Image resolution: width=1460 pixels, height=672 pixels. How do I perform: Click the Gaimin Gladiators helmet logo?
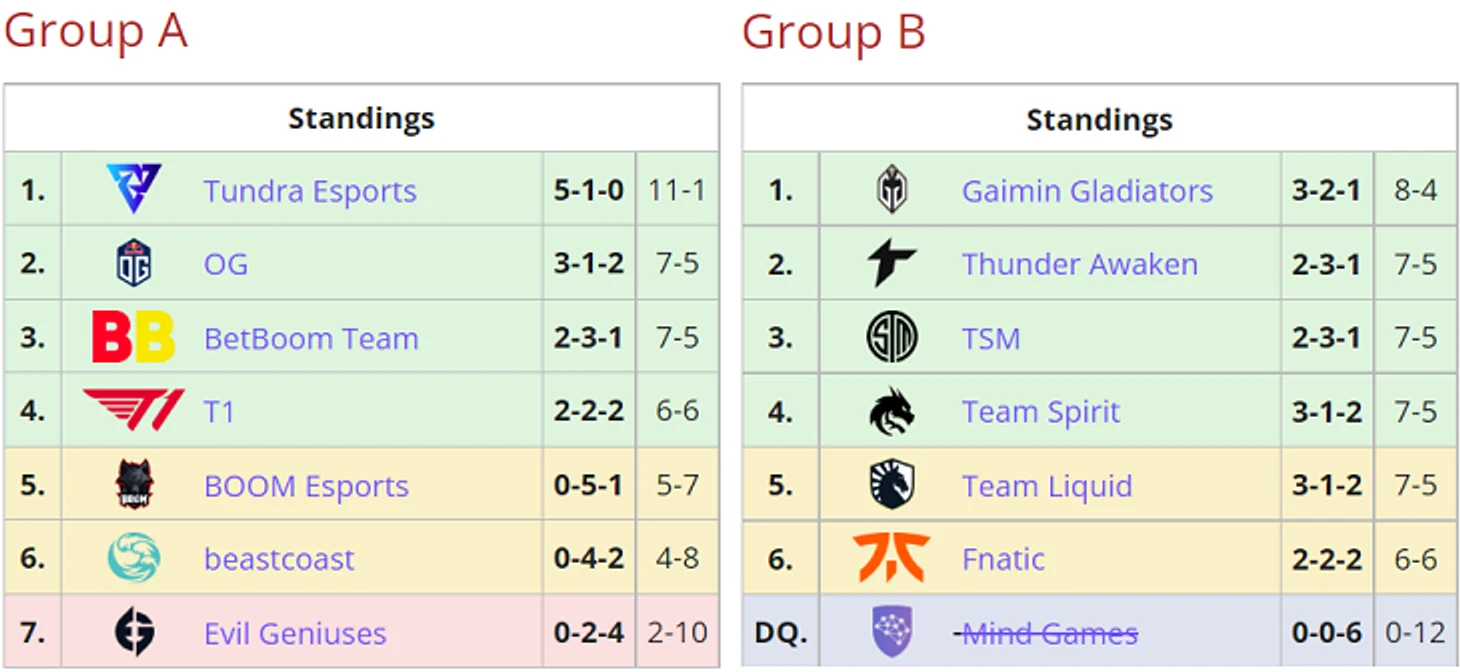click(x=892, y=190)
